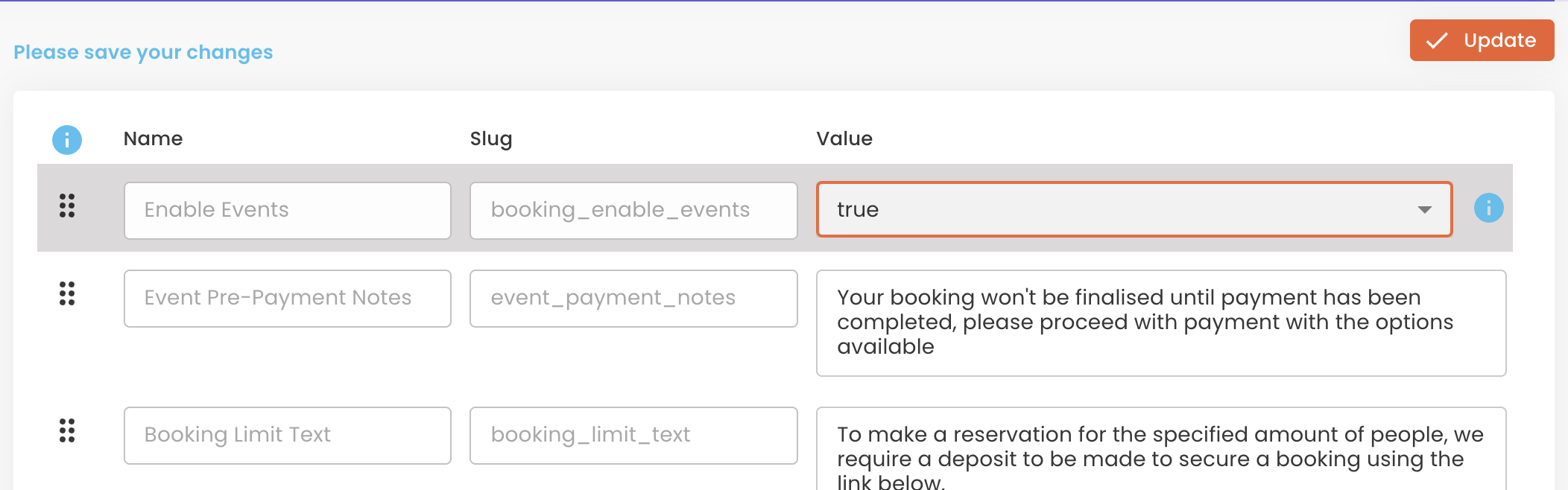This screenshot has width=1568, height=490.
Task: Click the Please save your changes message
Action: point(143,52)
